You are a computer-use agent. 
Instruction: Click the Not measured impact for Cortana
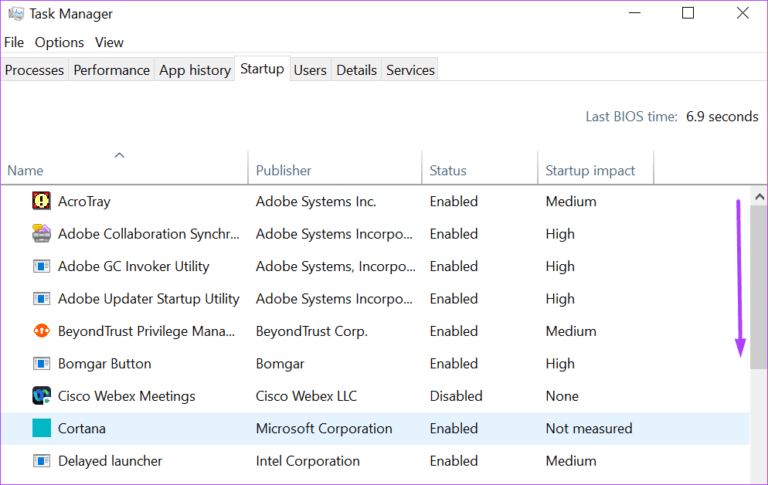point(589,428)
